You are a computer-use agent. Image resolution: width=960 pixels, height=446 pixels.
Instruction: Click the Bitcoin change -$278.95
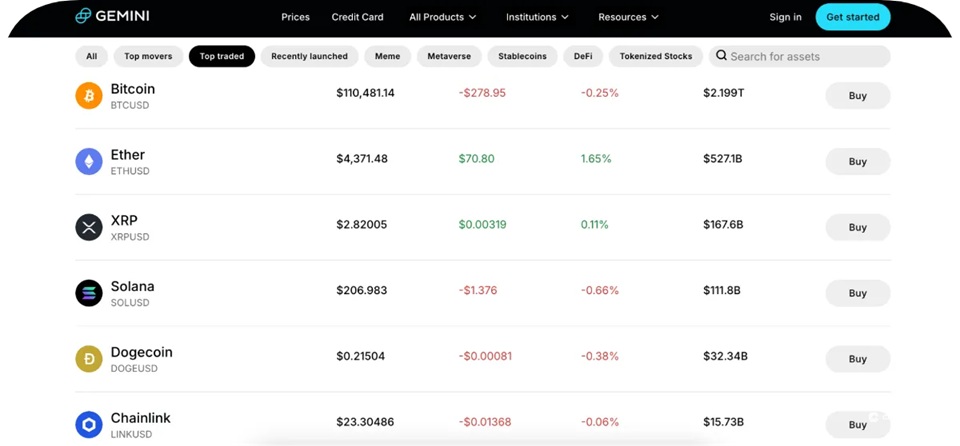click(482, 93)
